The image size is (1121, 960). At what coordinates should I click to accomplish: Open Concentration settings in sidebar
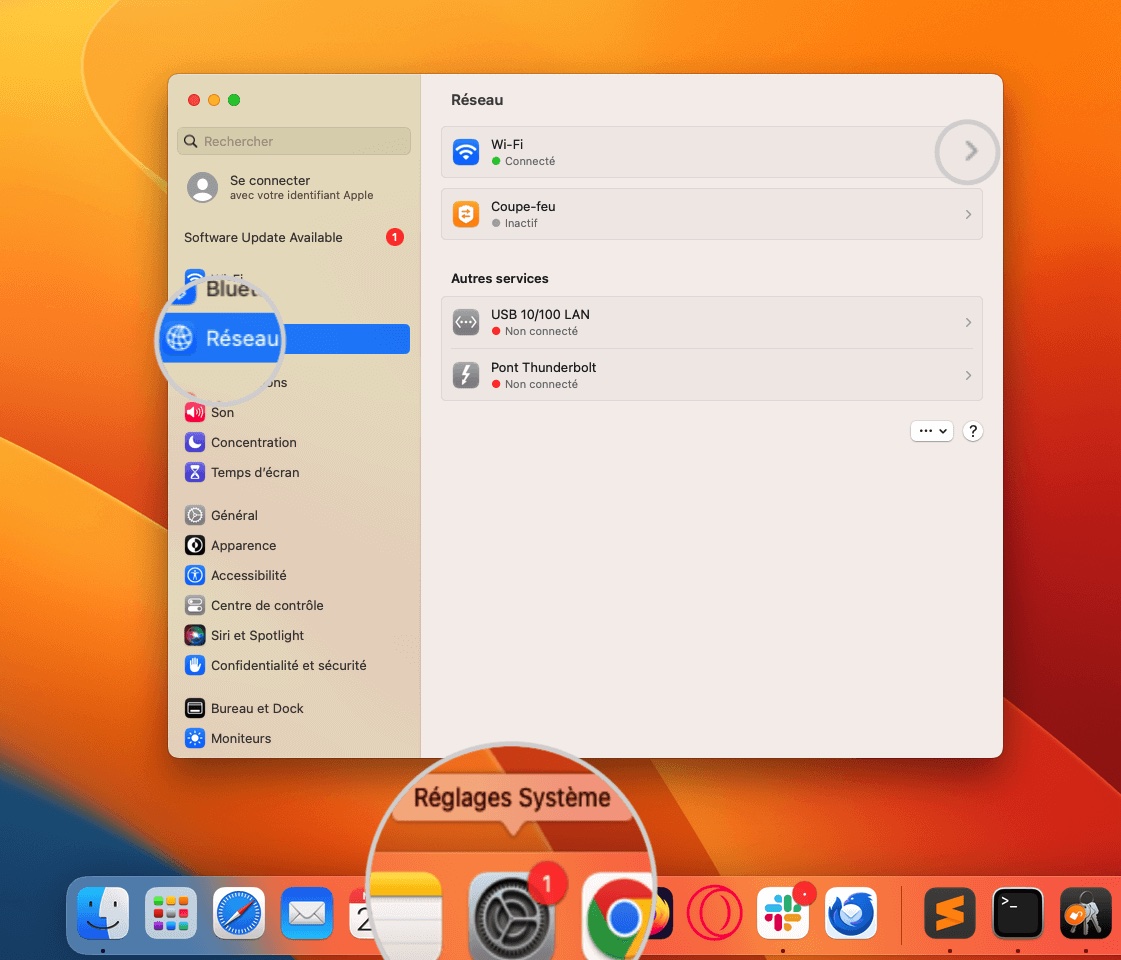click(293, 442)
